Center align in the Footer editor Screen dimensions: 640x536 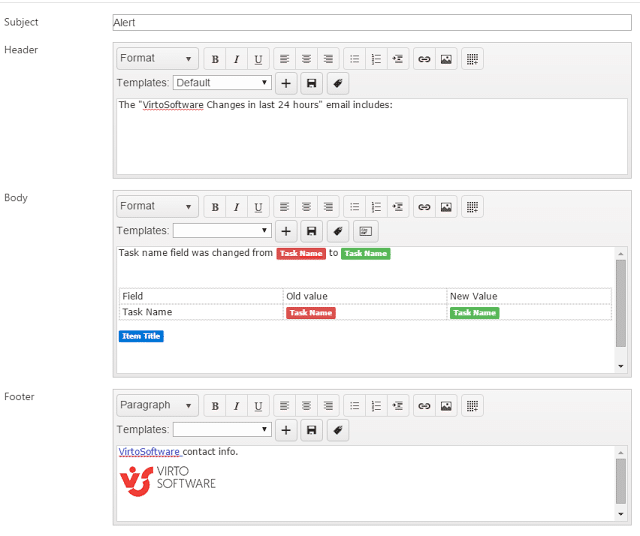tap(306, 406)
